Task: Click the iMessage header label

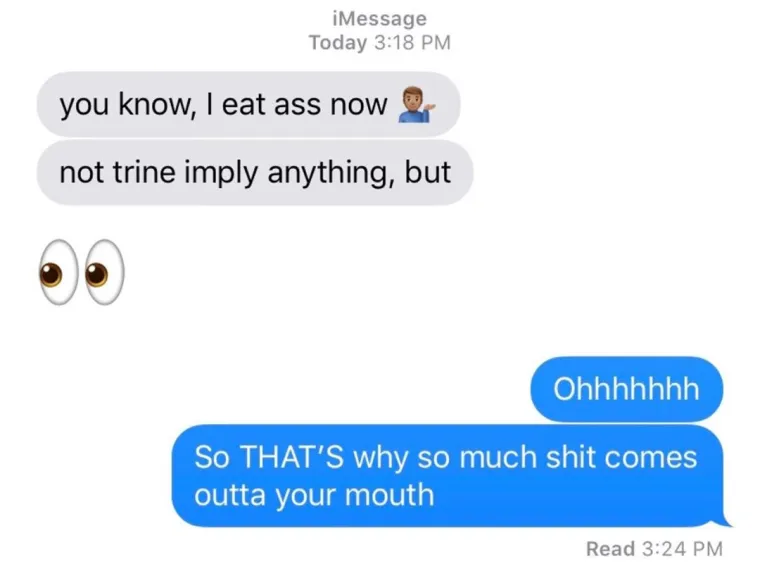Action: [x=380, y=19]
